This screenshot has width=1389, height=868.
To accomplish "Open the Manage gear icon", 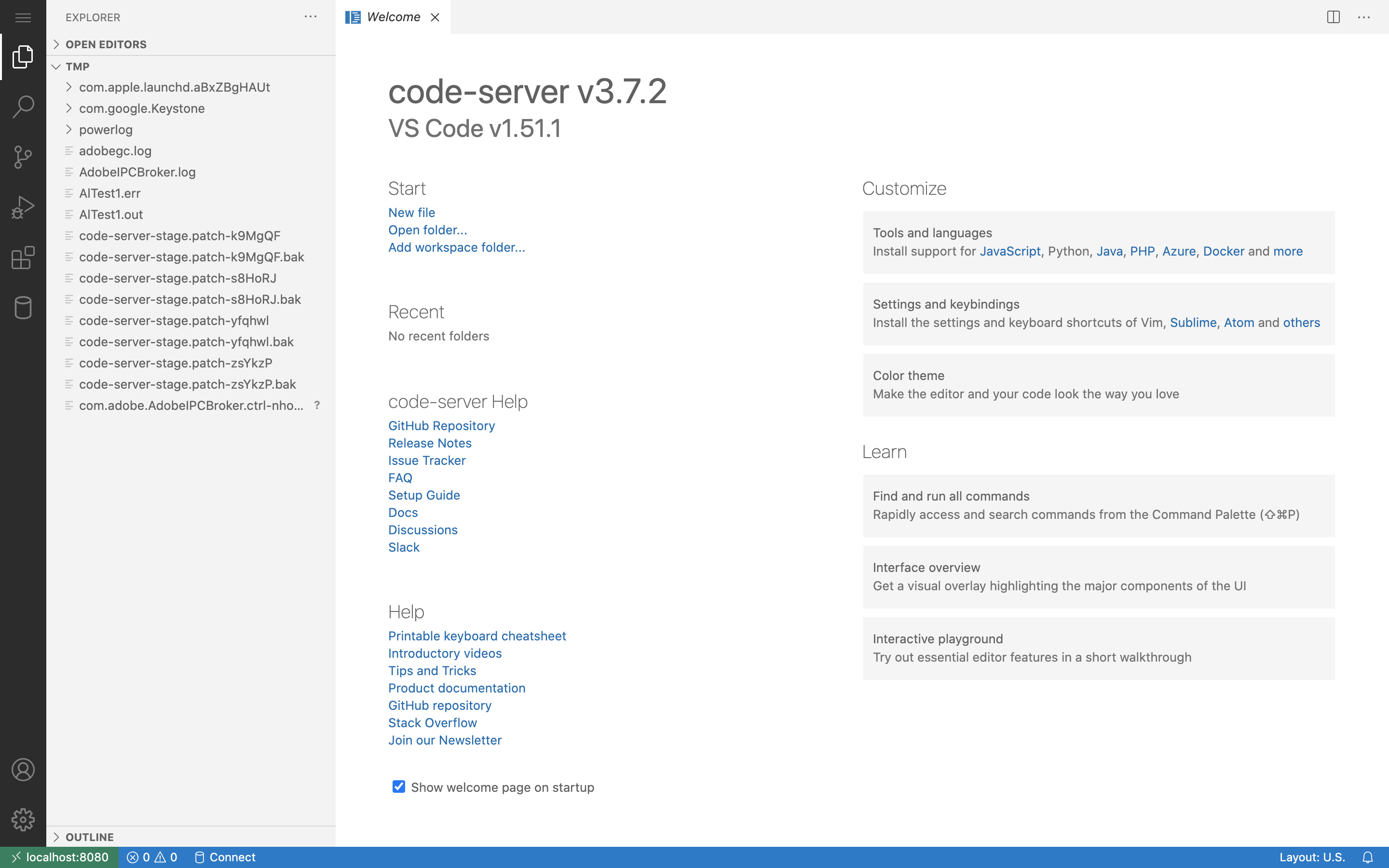I will coord(23,820).
